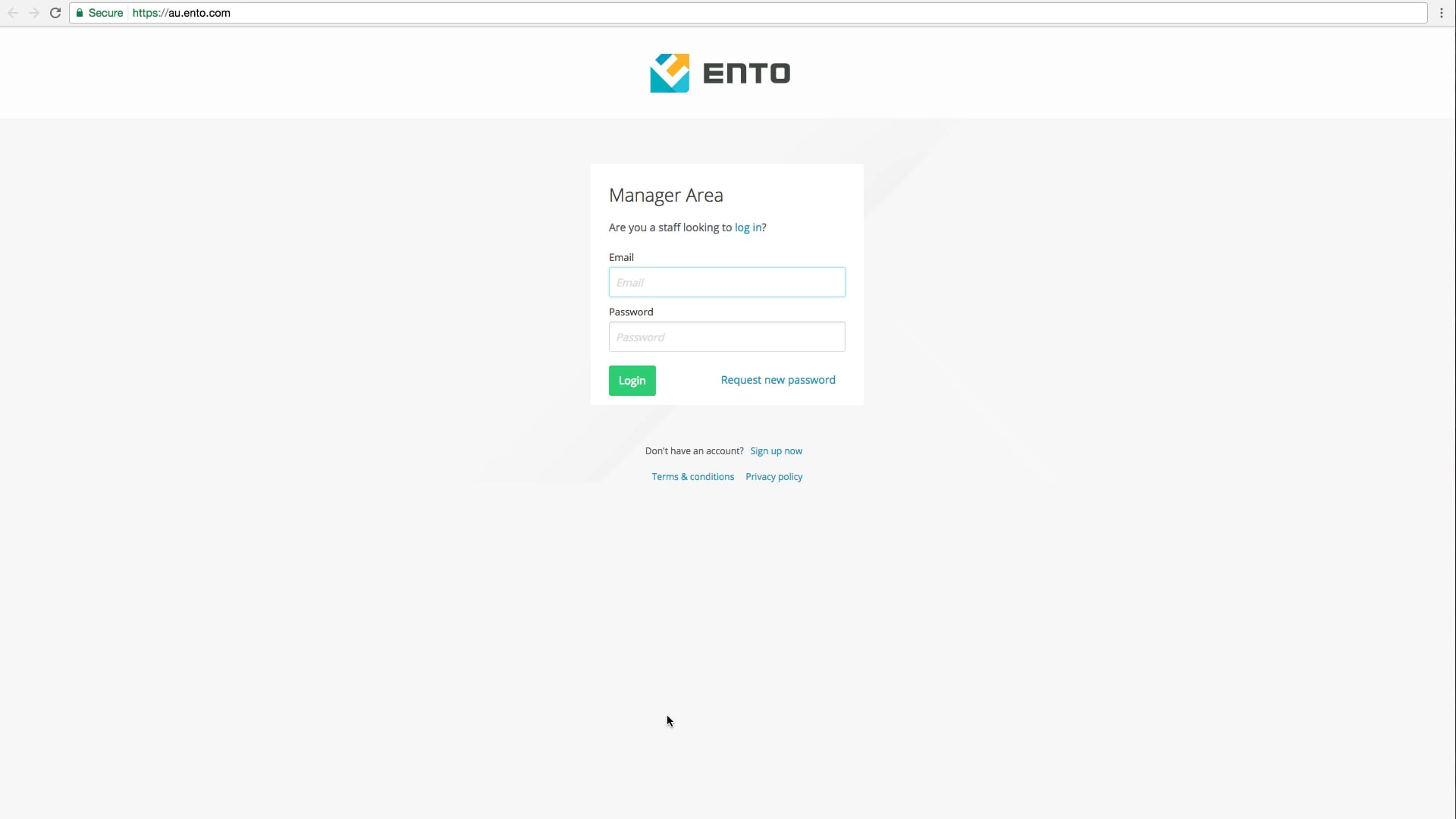Click the secure padlock icon
The width and height of the screenshot is (1456, 819).
[80, 12]
